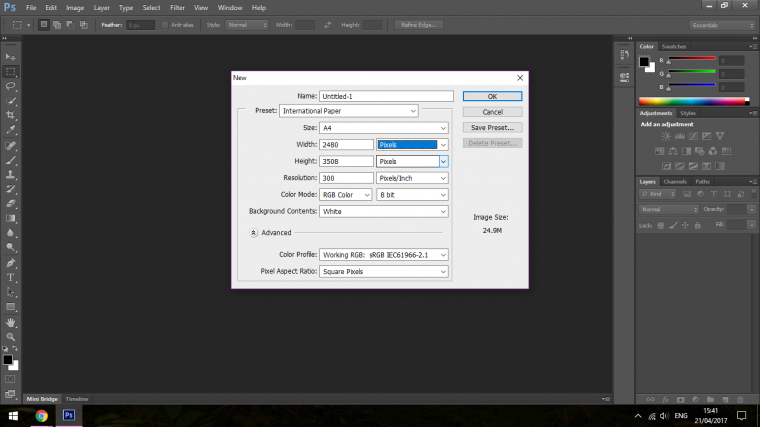Image resolution: width=760 pixels, height=427 pixels.
Task: Switch foreground and background colors arrow
Action: coord(15,348)
